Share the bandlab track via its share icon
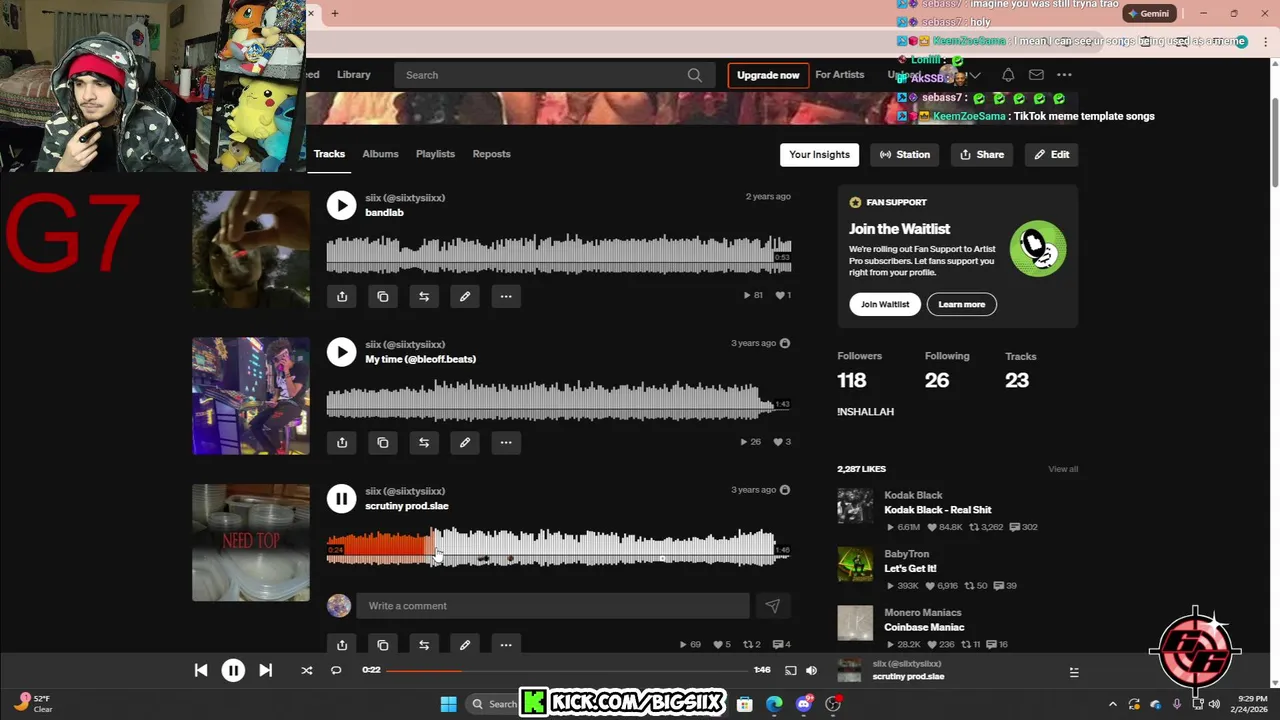 (x=342, y=296)
